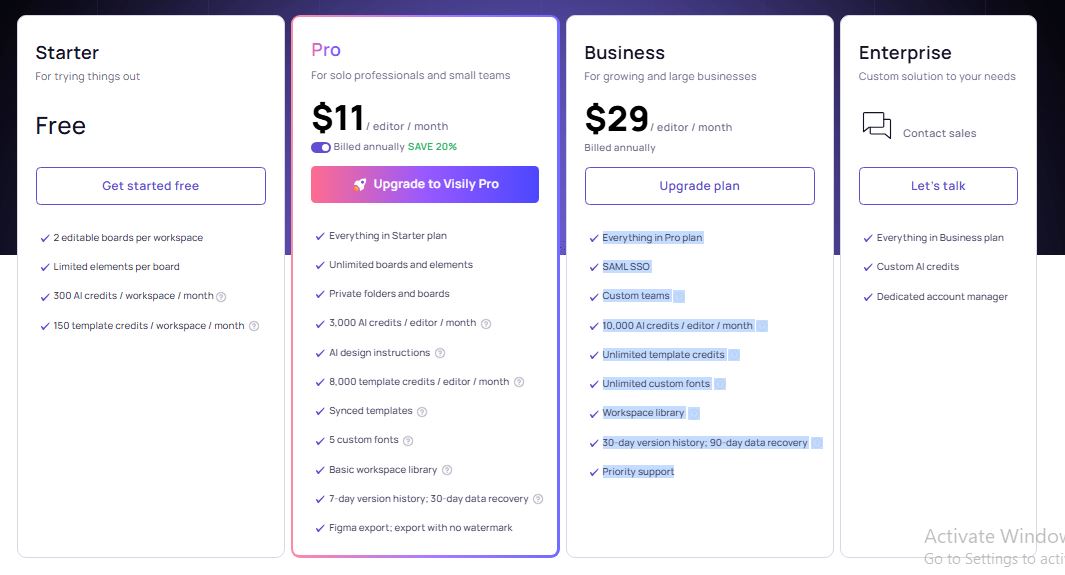This screenshot has height=575, width=1065.
Task: Click the Get started free button
Action: click(151, 186)
